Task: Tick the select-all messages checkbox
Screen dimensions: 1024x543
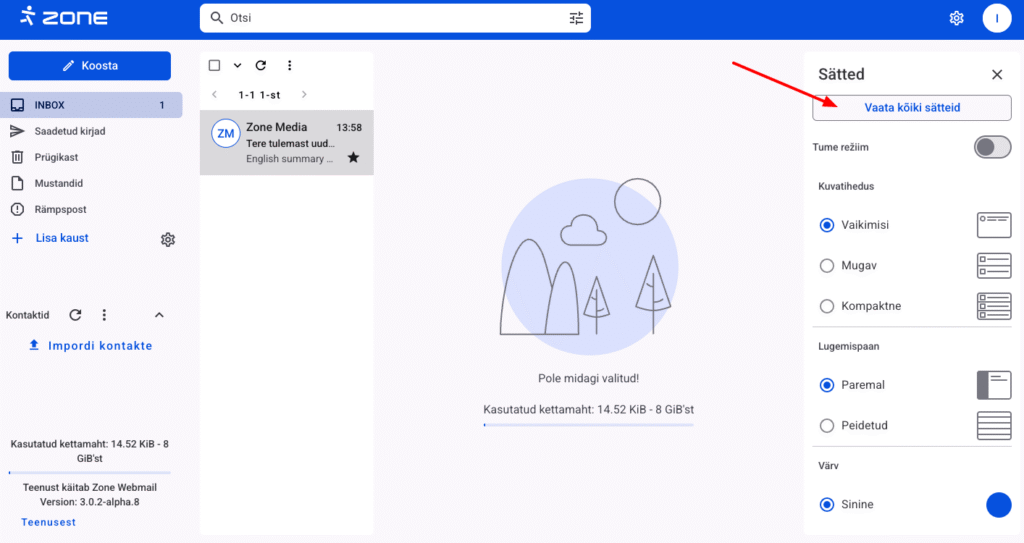Action: [x=214, y=66]
